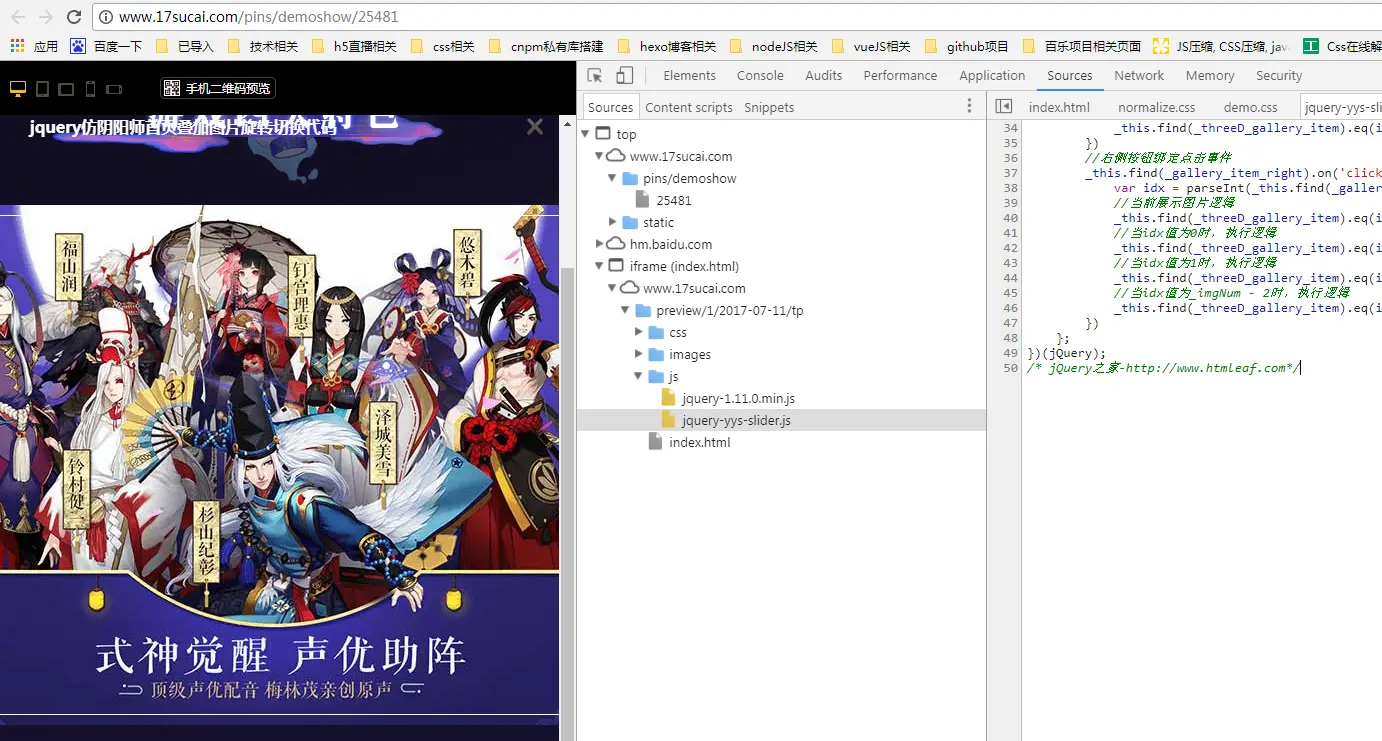Open the css相关 bookmarks folder
The image size is (1382, 741).
coord(442,46)
